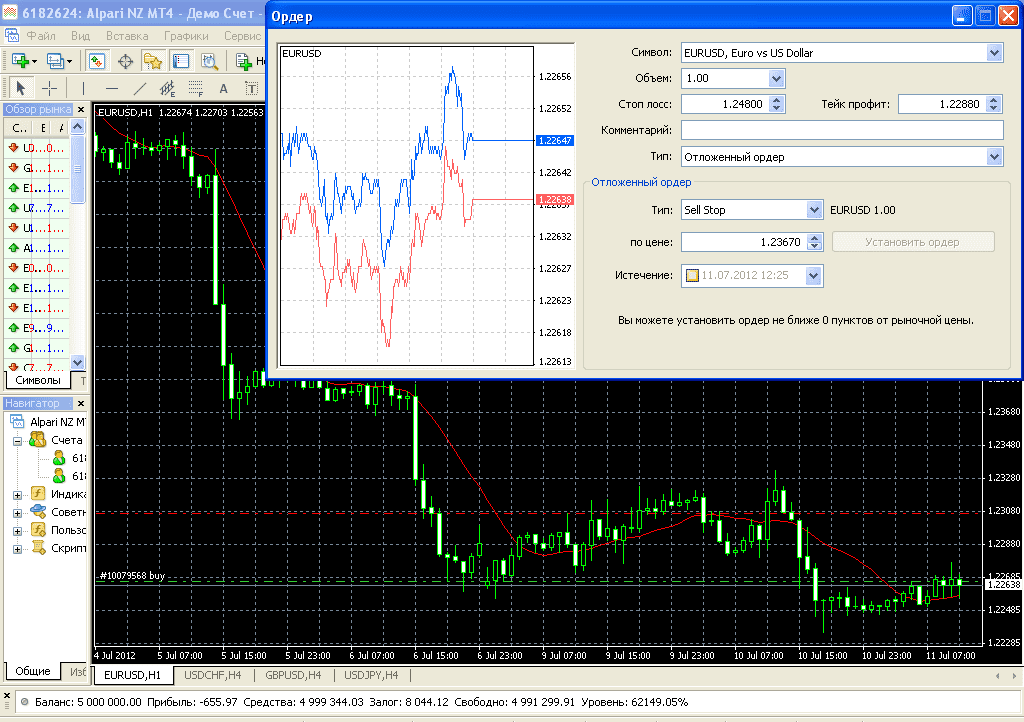Screen dimensions: 1024x722
Task: Click the #10079568 buy order label on chart
Action: (132, 575)
